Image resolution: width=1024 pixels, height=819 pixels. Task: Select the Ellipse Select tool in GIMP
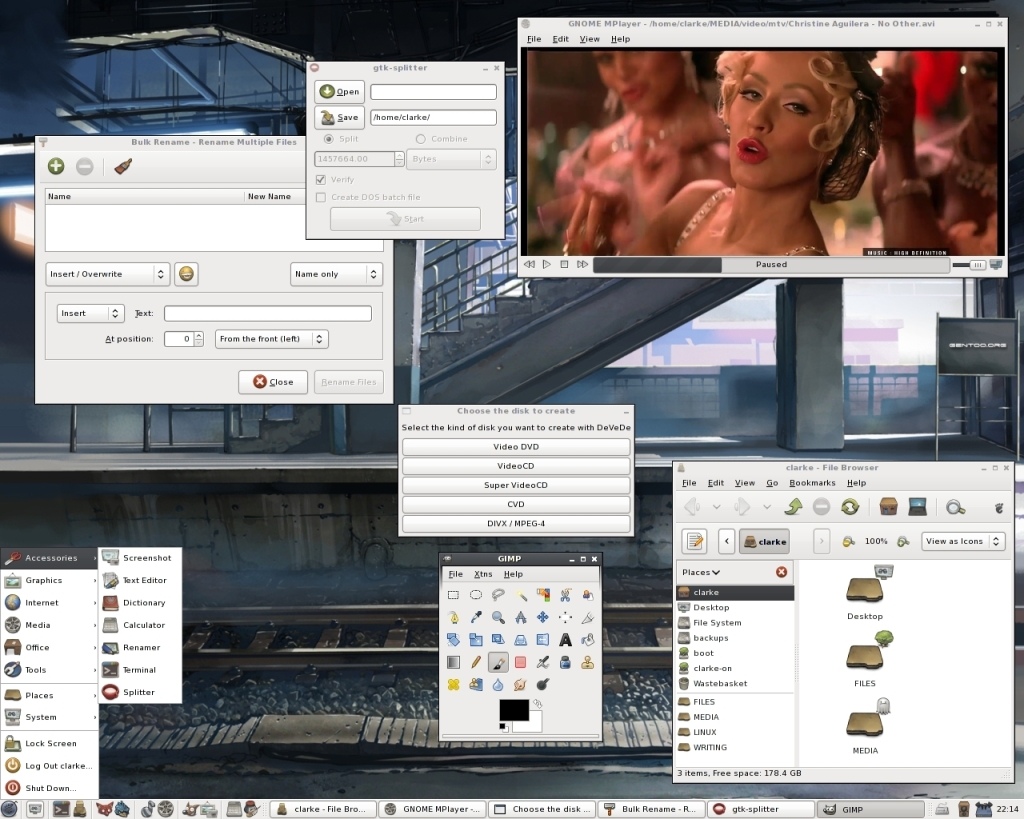[x=475, y=595]
